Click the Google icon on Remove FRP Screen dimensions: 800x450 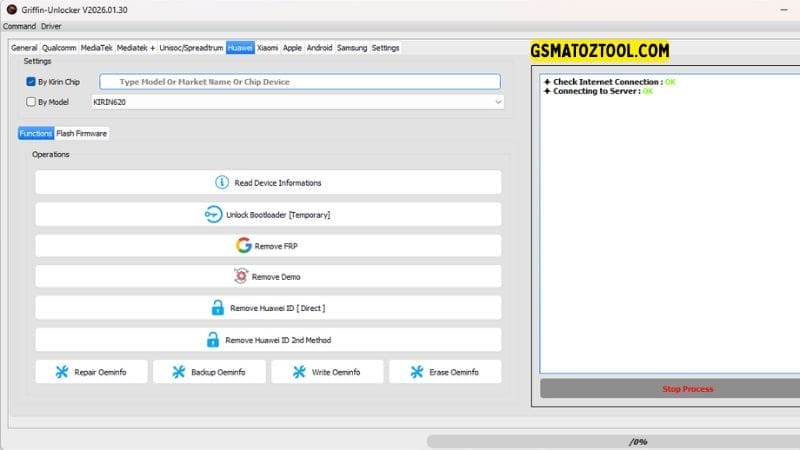point(243,245)
